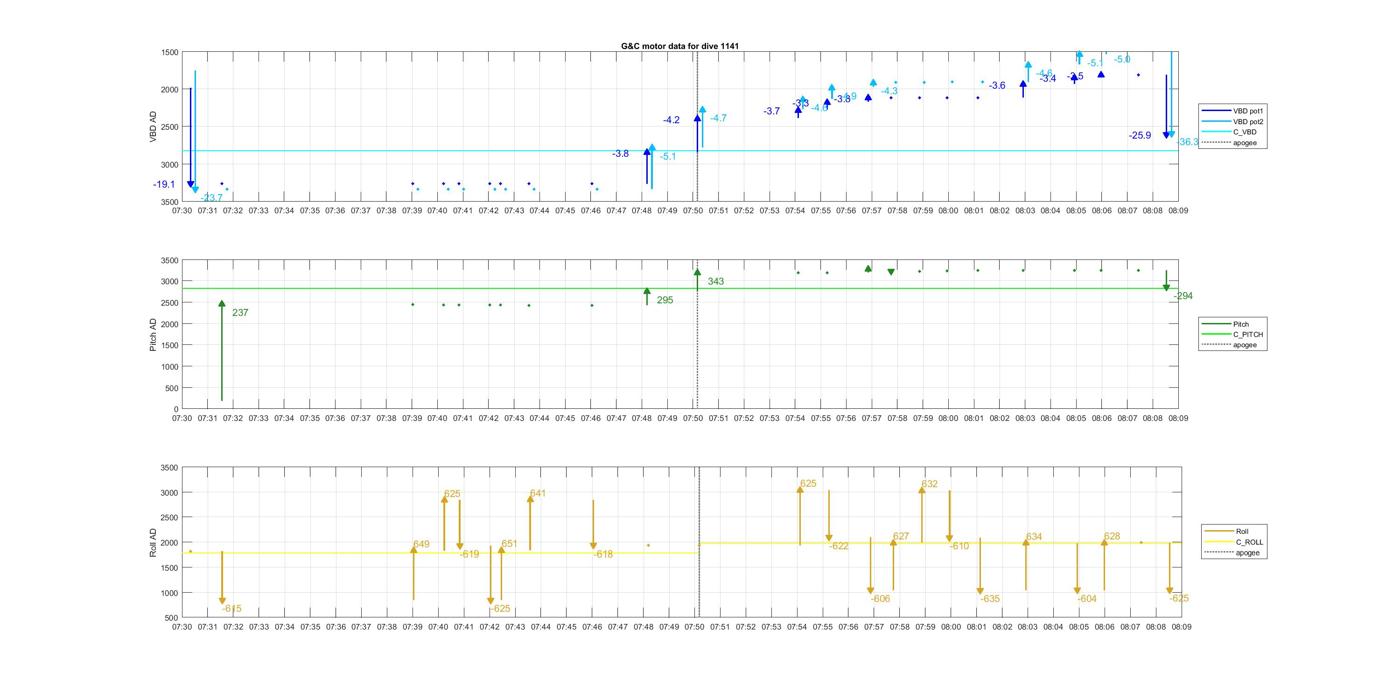Click the '-3.7' VBD data label

pyautogui.click(x=771, y=111)
